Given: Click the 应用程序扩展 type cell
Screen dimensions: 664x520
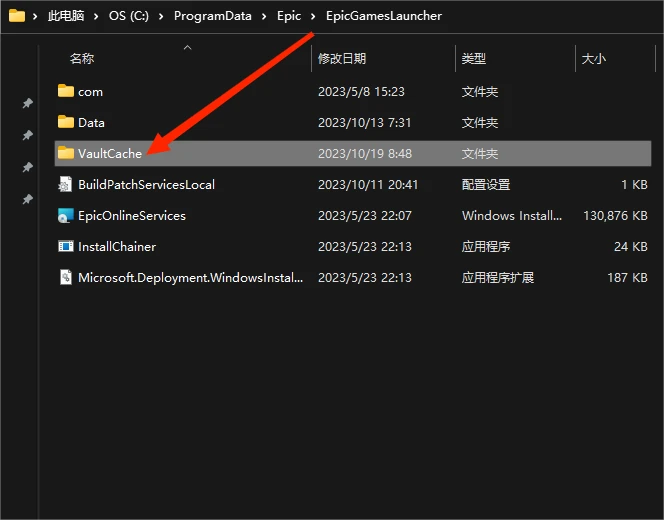Looking at the screenshot, I should point(498,277).
